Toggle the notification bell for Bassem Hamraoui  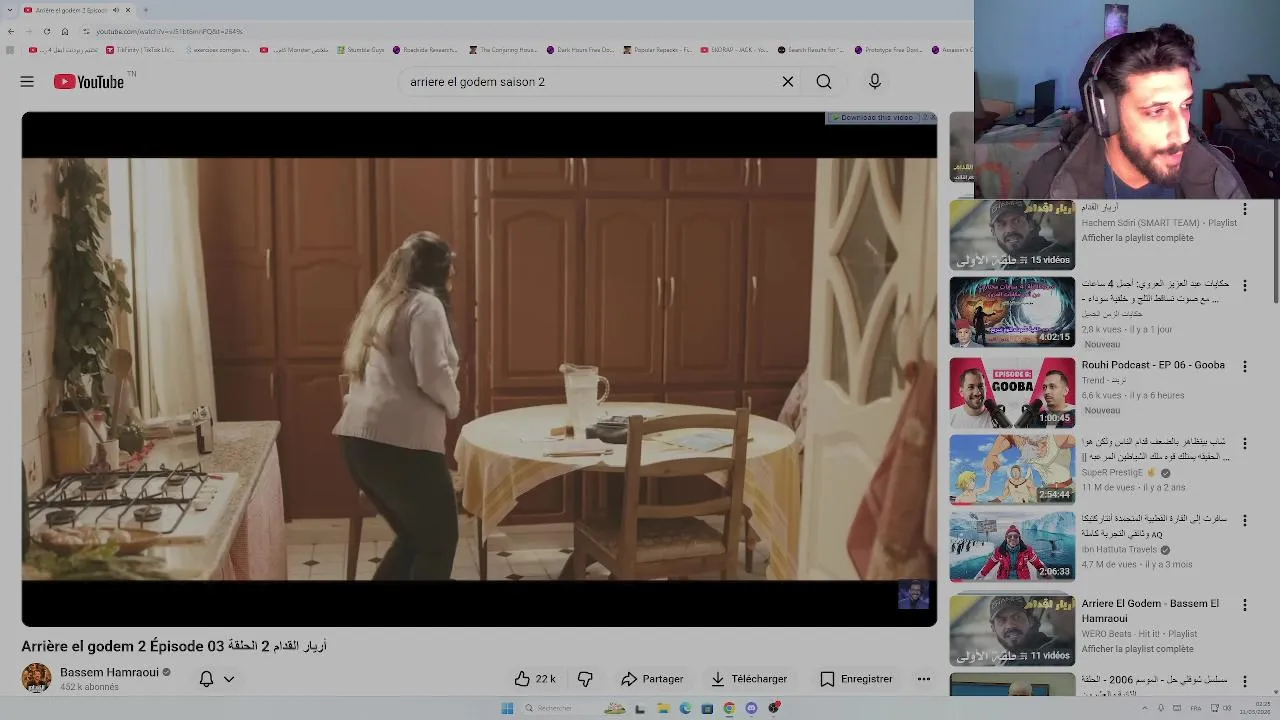pos(206,679)
